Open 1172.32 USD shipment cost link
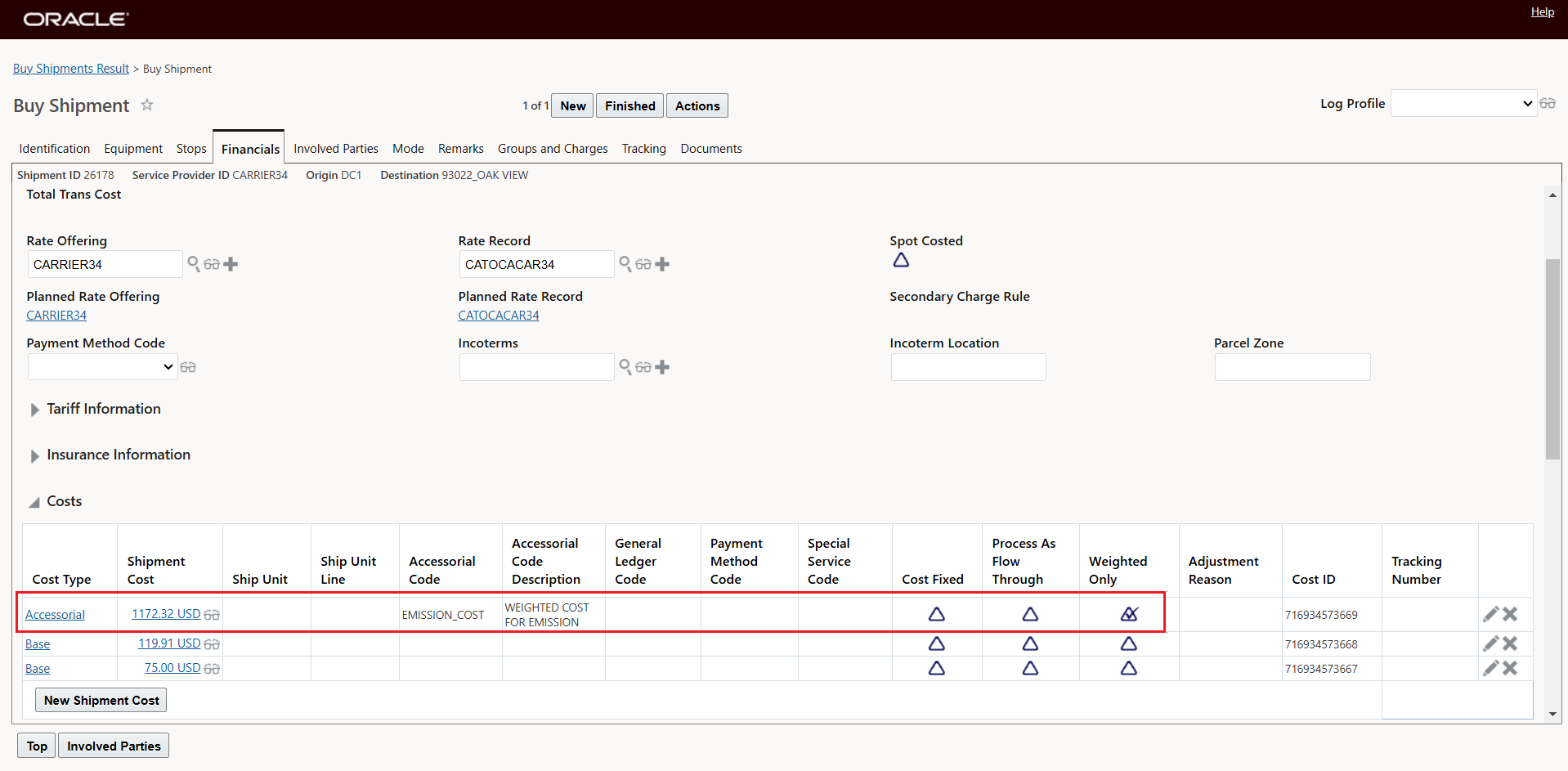 (166, 614)
